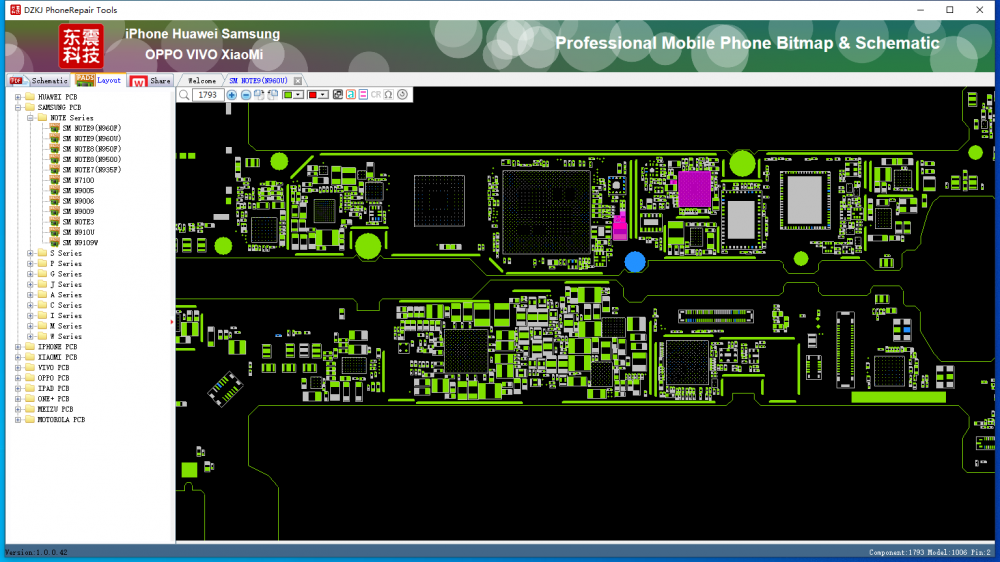Click the SM N9009 board icon
Viewport: 1000px width, 562px height.
pos(55,212)
